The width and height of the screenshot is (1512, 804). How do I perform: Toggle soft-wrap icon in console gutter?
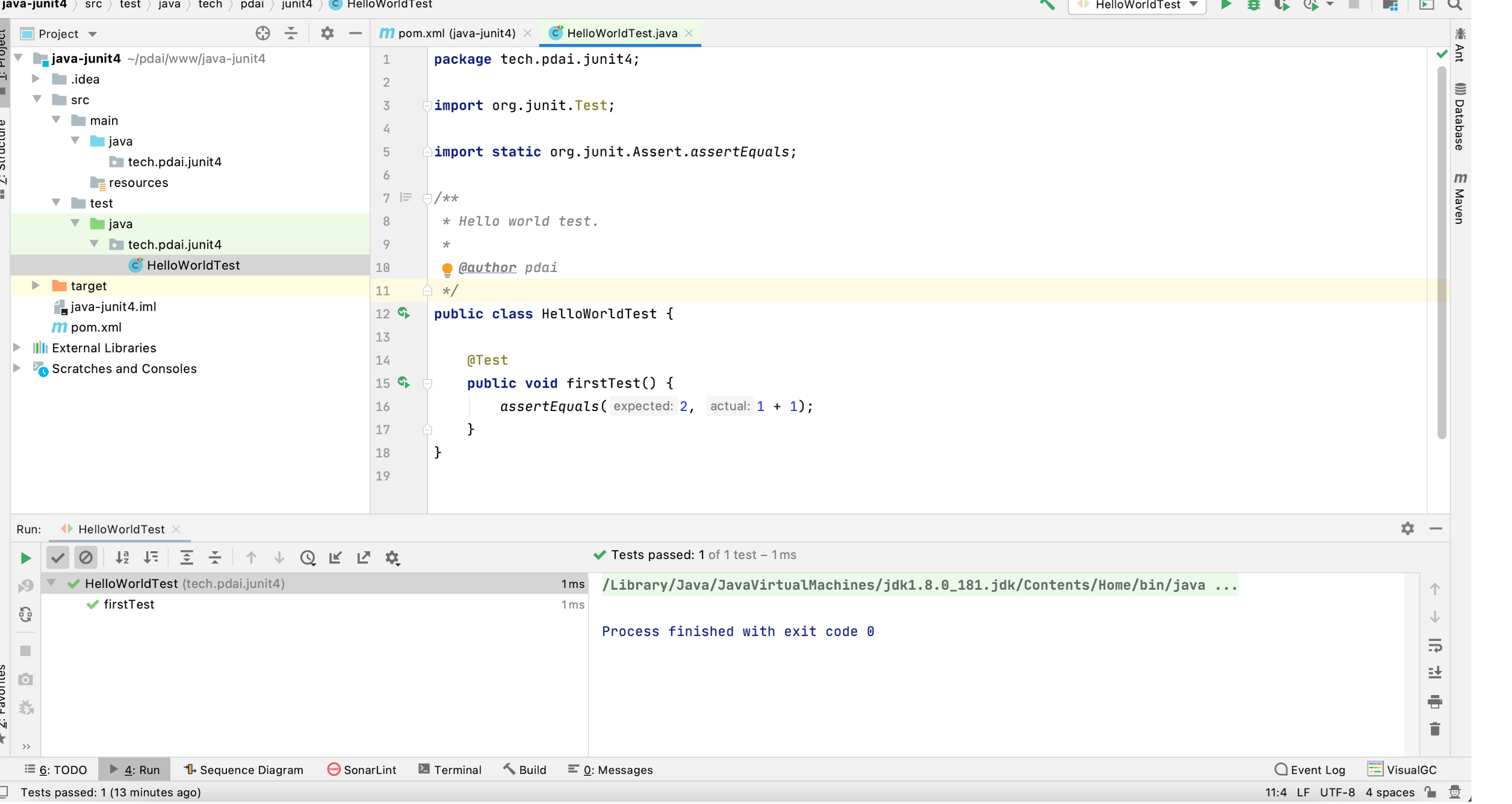[x=1435, y=646]
